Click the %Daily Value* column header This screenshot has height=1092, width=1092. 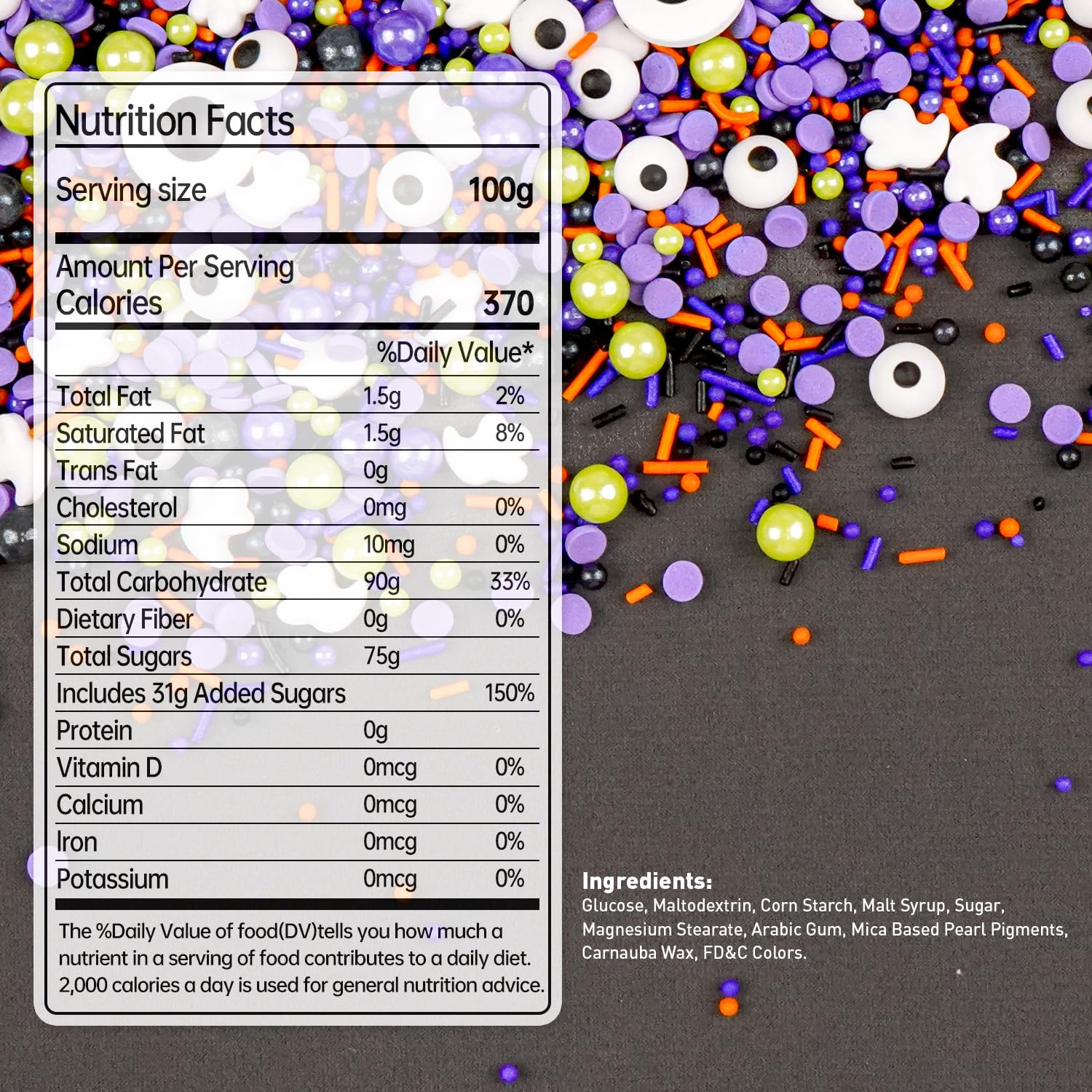455,353
